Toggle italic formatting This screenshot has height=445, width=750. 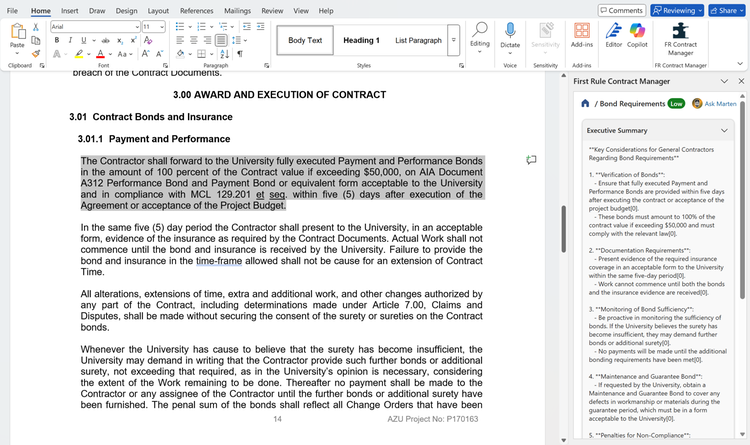[x=70, y=41]
